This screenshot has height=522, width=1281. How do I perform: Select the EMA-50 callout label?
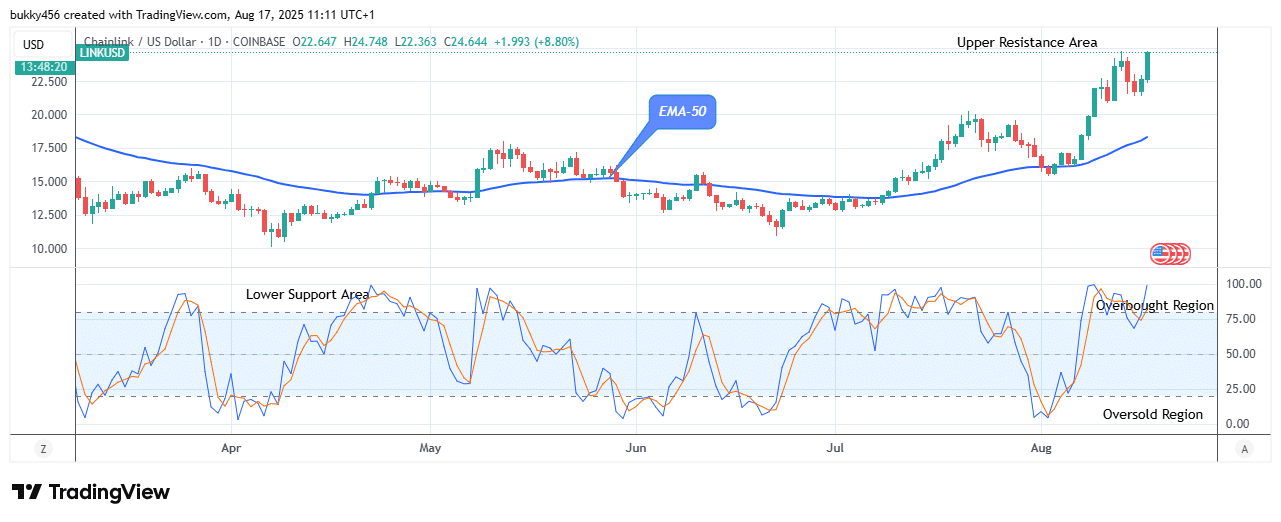(683, 112)
